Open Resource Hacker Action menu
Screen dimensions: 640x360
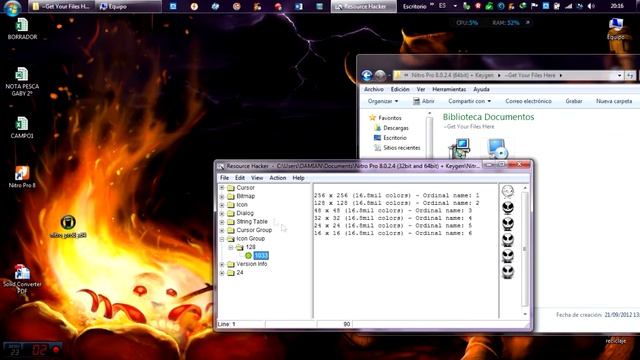(278, 178)
